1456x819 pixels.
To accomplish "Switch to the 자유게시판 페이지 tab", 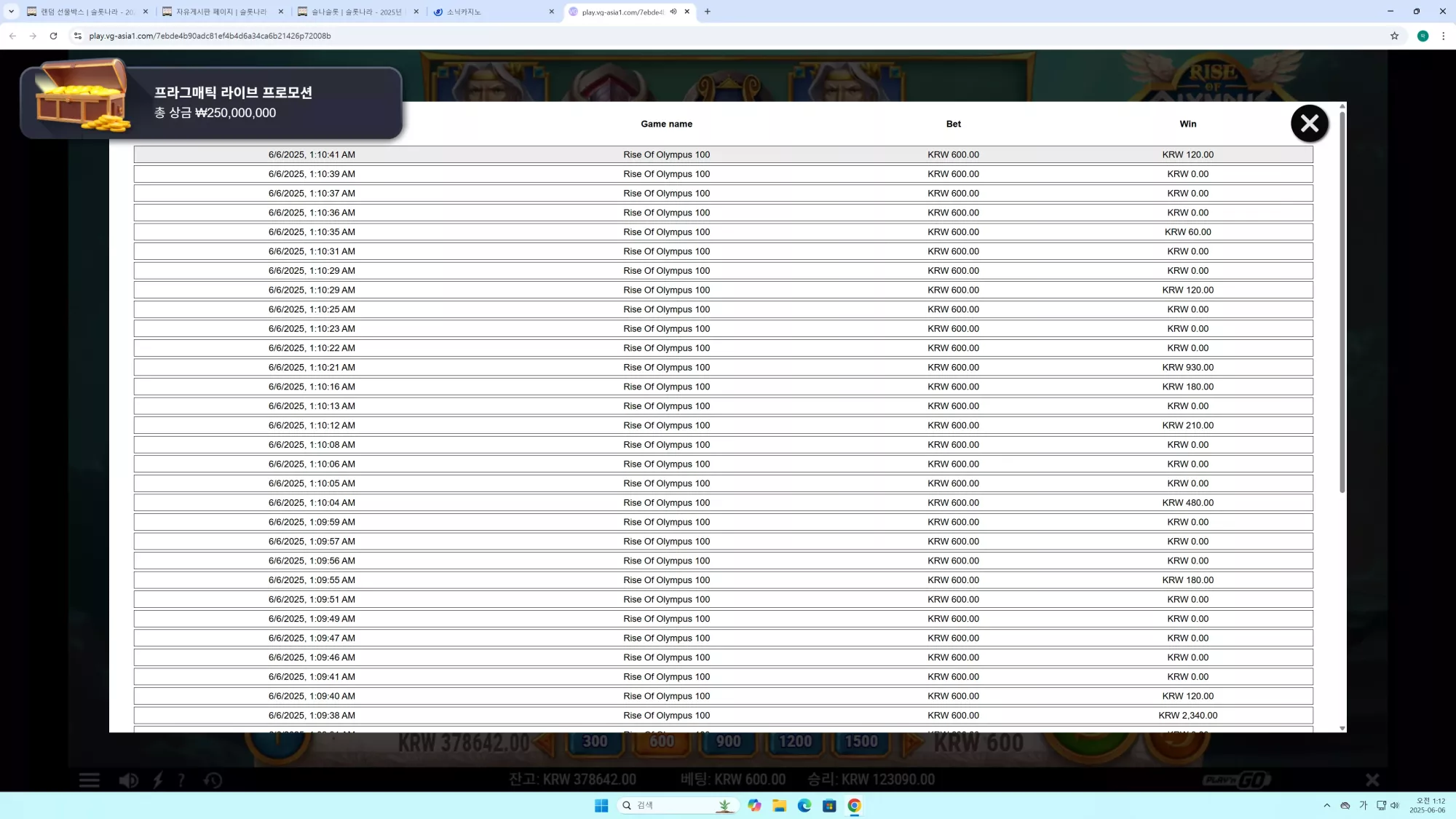I will (223, 12).
